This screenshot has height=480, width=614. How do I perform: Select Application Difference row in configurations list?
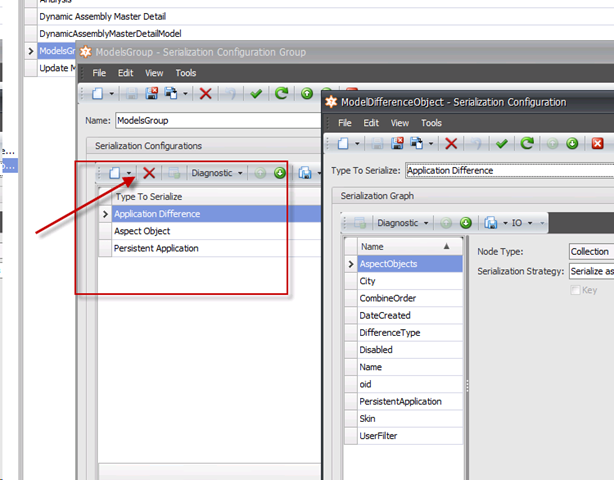coord(210,214)
